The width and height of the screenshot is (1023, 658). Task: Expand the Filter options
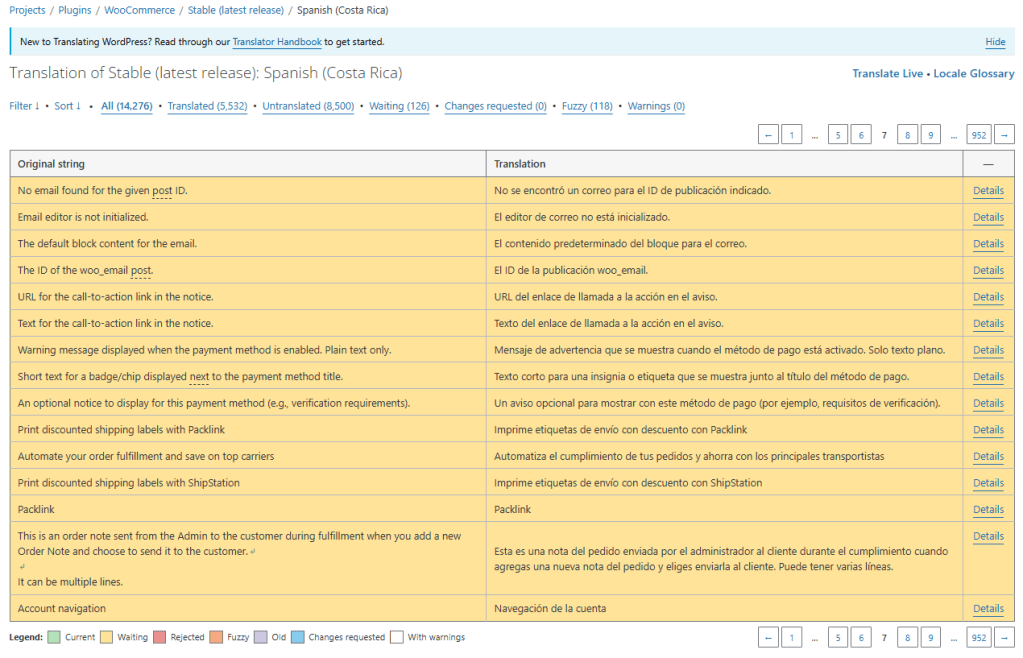point(24,106)
